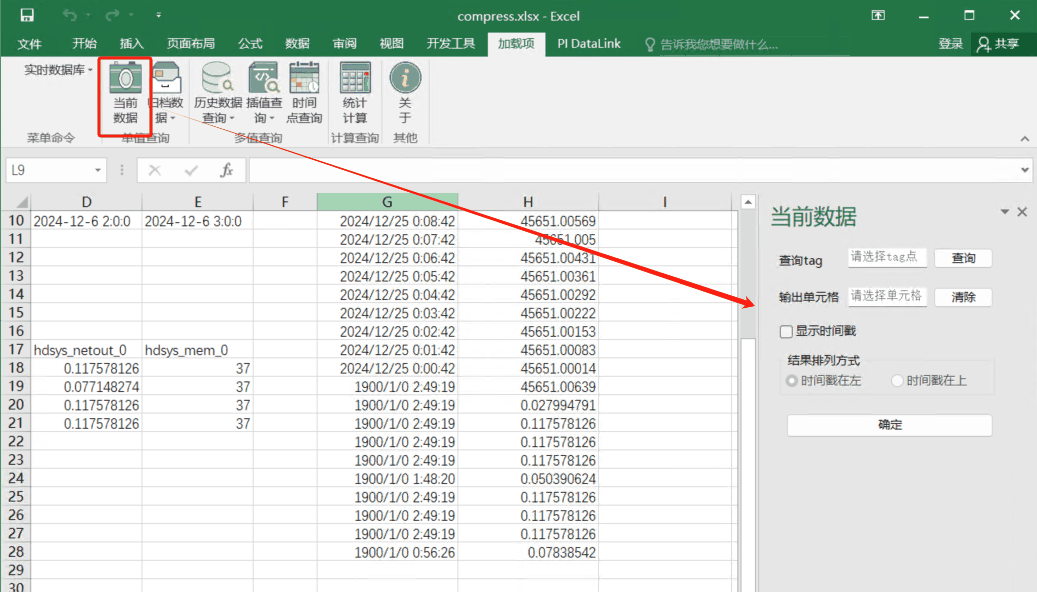This screenshot has height=592, width=1037.
Task: Expand the 实时数据库 dropdown menu
Action: (58, 70)
